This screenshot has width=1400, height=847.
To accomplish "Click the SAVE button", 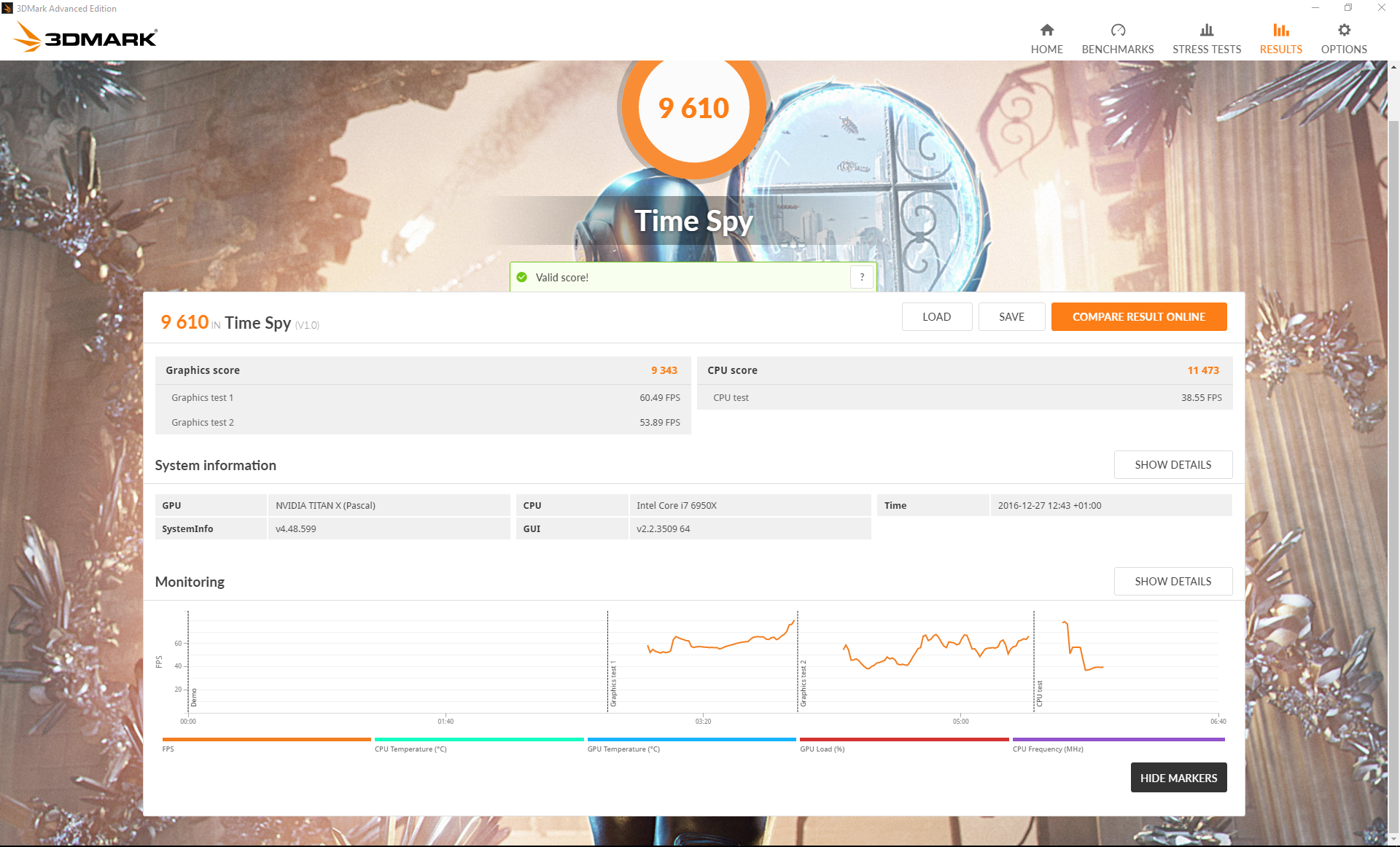I will click(1011, 316).
